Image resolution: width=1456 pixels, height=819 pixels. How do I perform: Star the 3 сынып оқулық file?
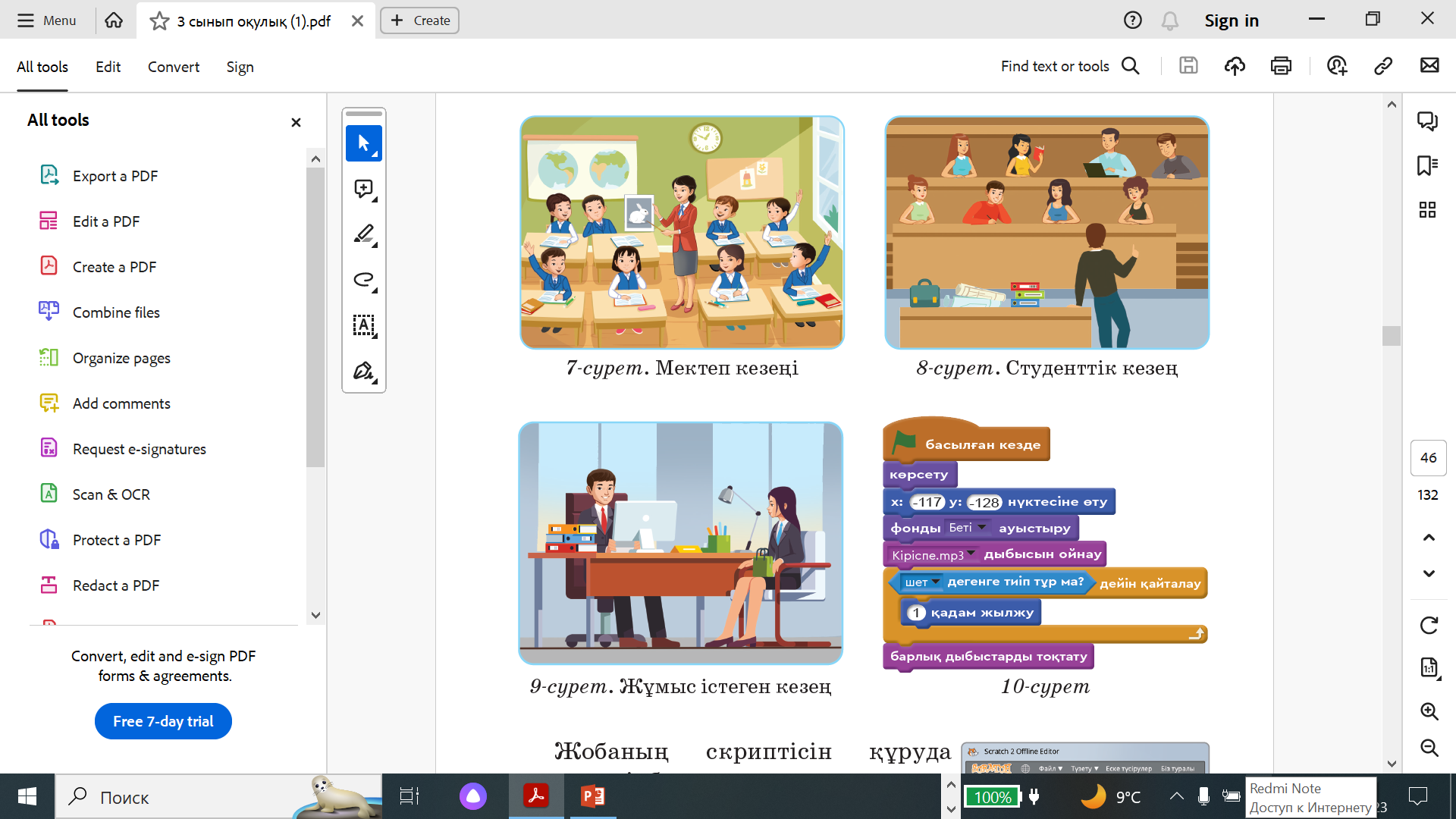click(x=159, y=20)
